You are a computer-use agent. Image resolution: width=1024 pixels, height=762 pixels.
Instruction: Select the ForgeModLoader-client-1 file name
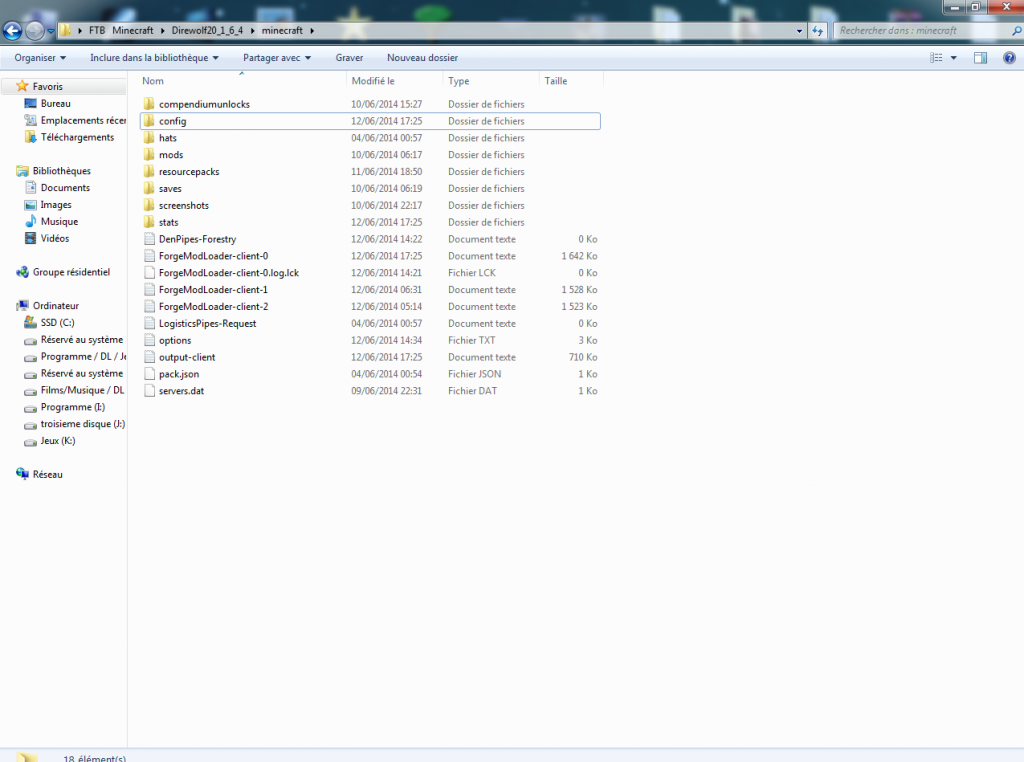tap(213, 290)
